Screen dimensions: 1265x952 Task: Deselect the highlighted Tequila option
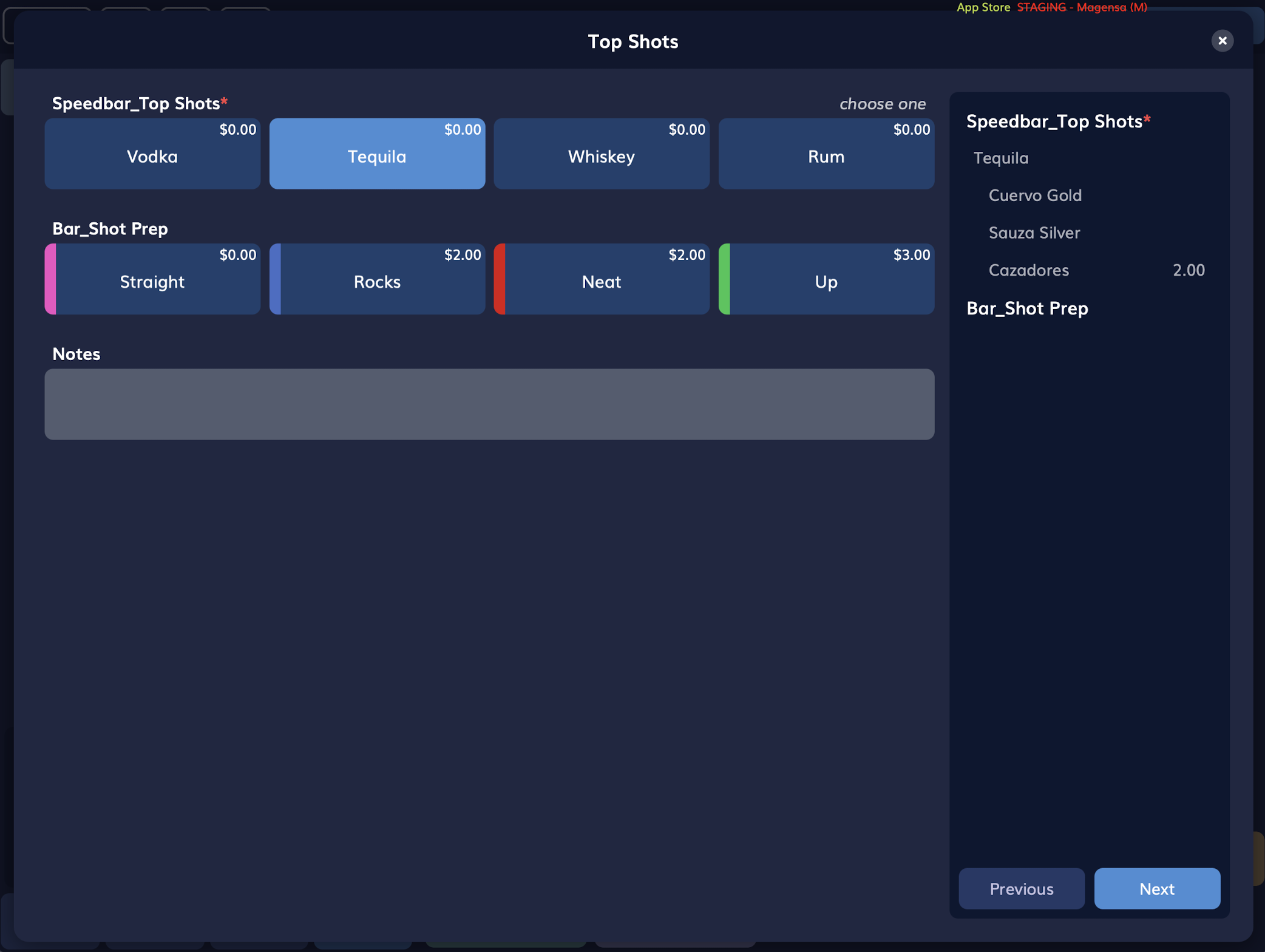tap(377, 154)
